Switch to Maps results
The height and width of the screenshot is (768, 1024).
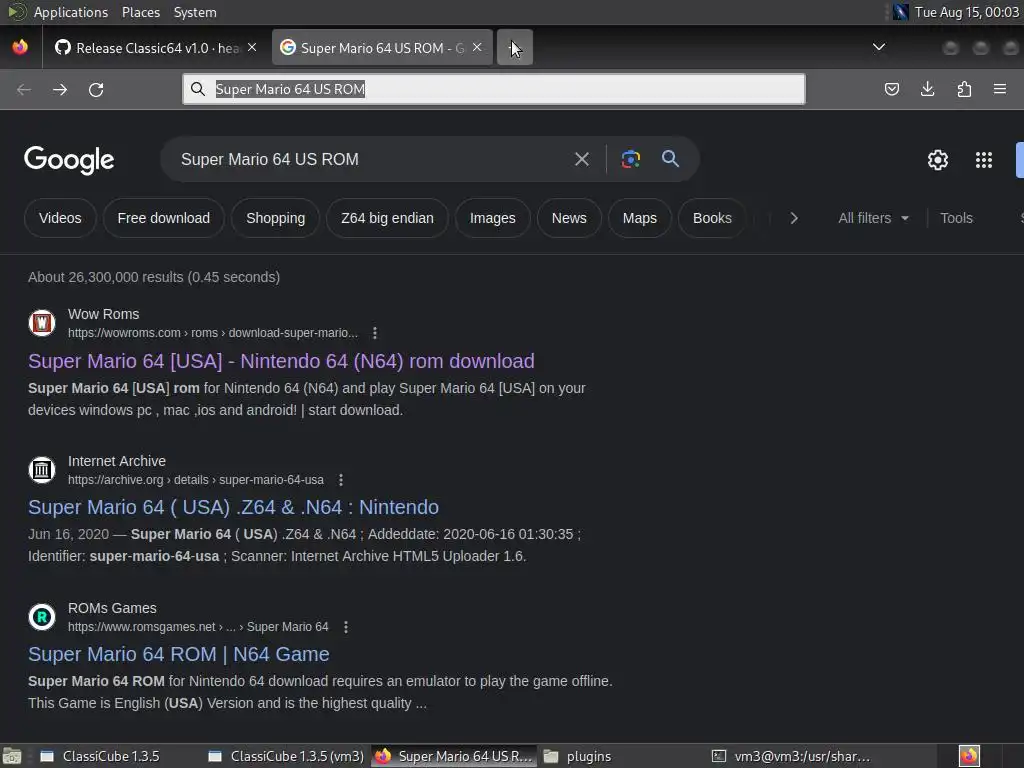point(639,218)
